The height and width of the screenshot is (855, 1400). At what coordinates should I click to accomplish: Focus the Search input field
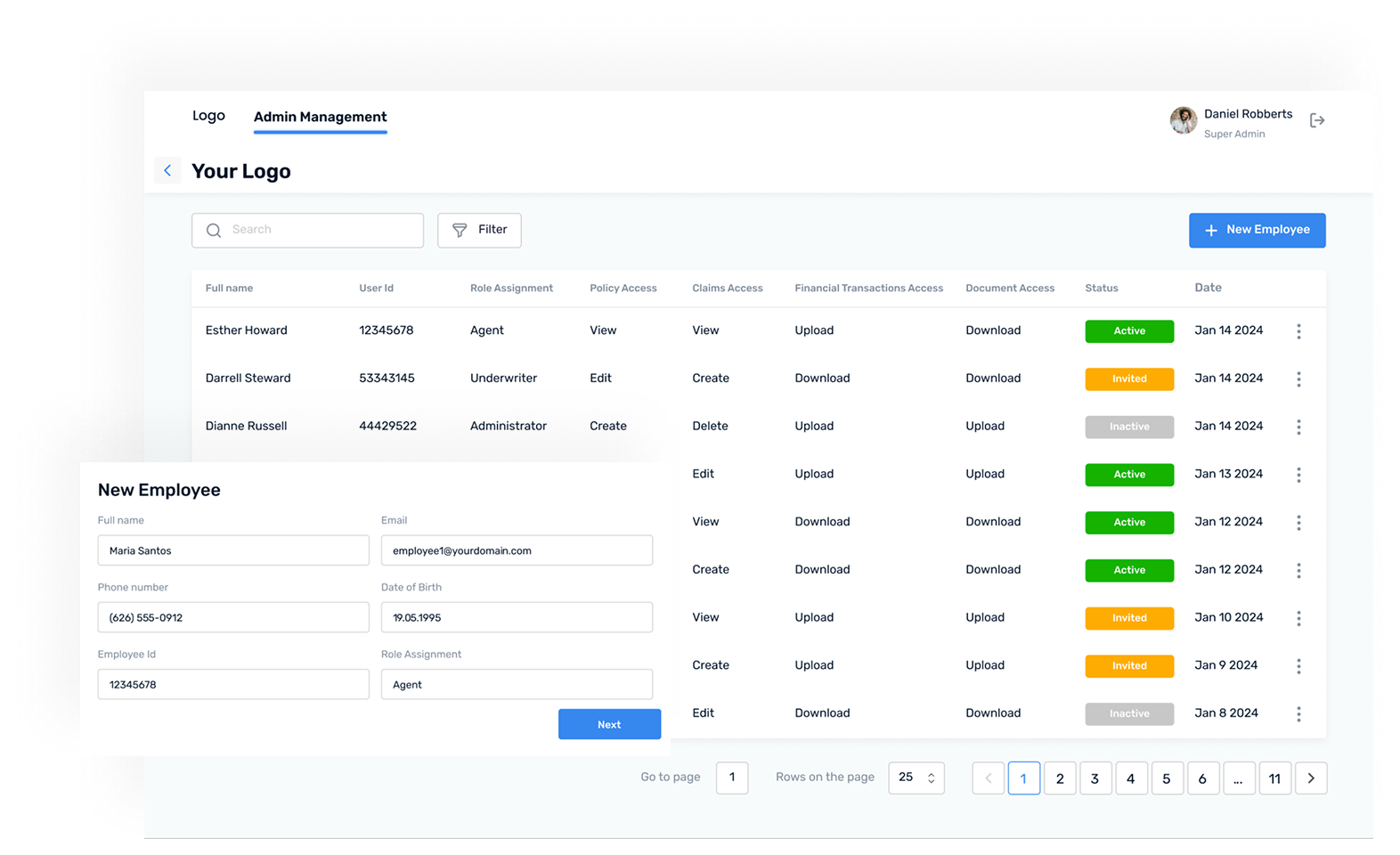click(307, 230)
